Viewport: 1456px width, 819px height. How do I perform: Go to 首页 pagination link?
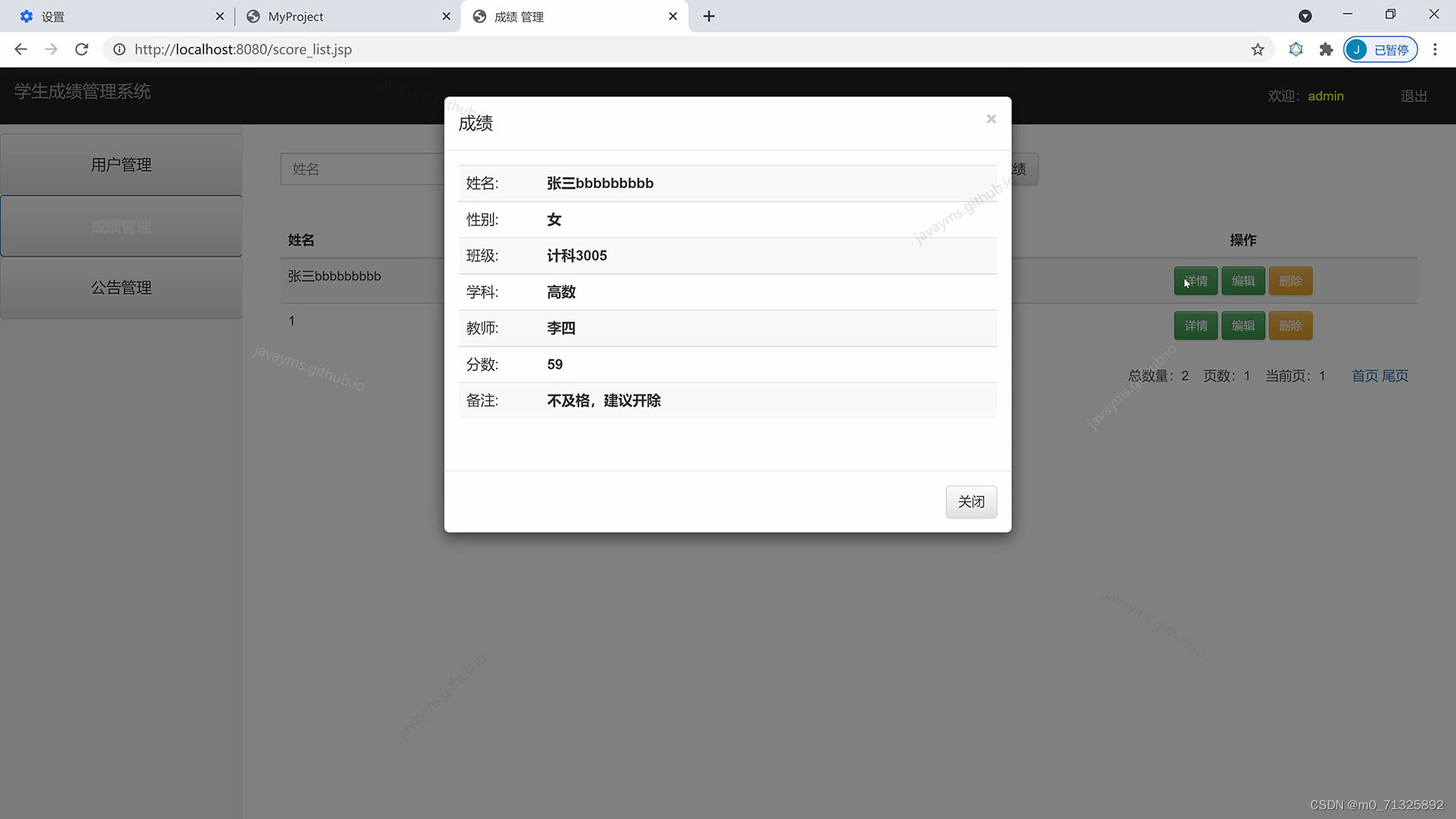(x=1365, y=375)
